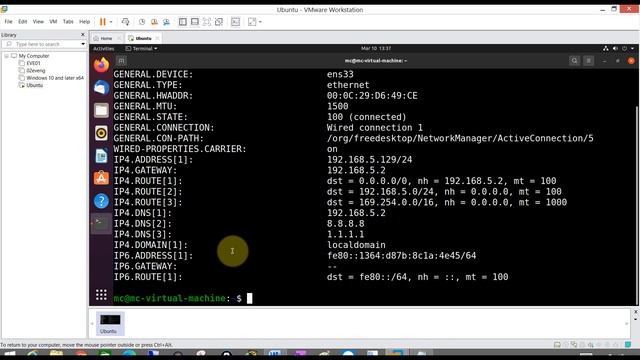Click the Send Ctrl+Alt+Del toolbar icon
640x360 pixels.
coord(125,22)
